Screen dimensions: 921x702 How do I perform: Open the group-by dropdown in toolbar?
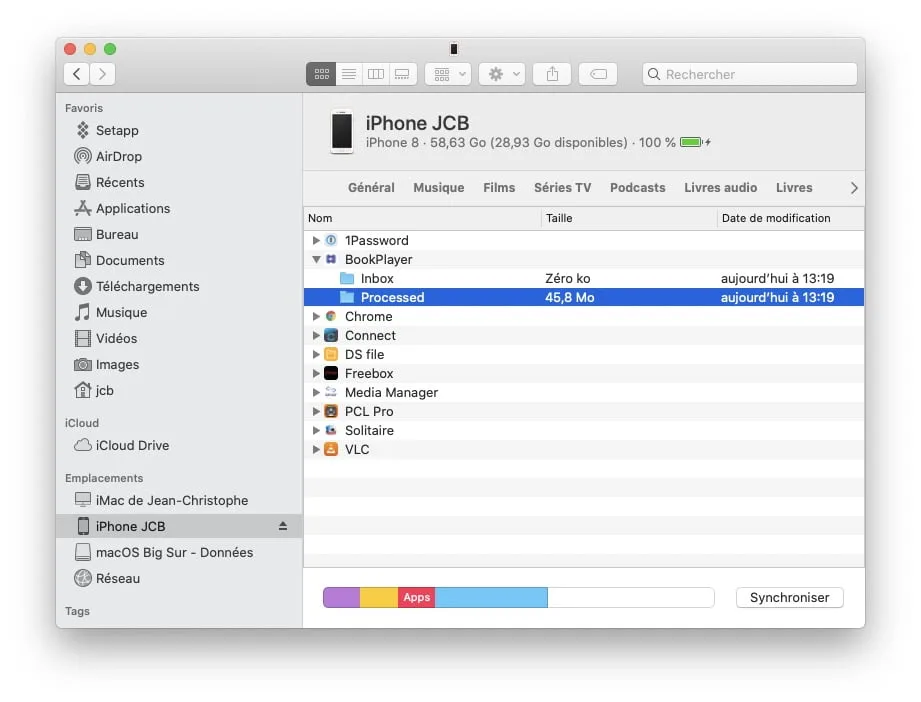[x=448, y=74]
